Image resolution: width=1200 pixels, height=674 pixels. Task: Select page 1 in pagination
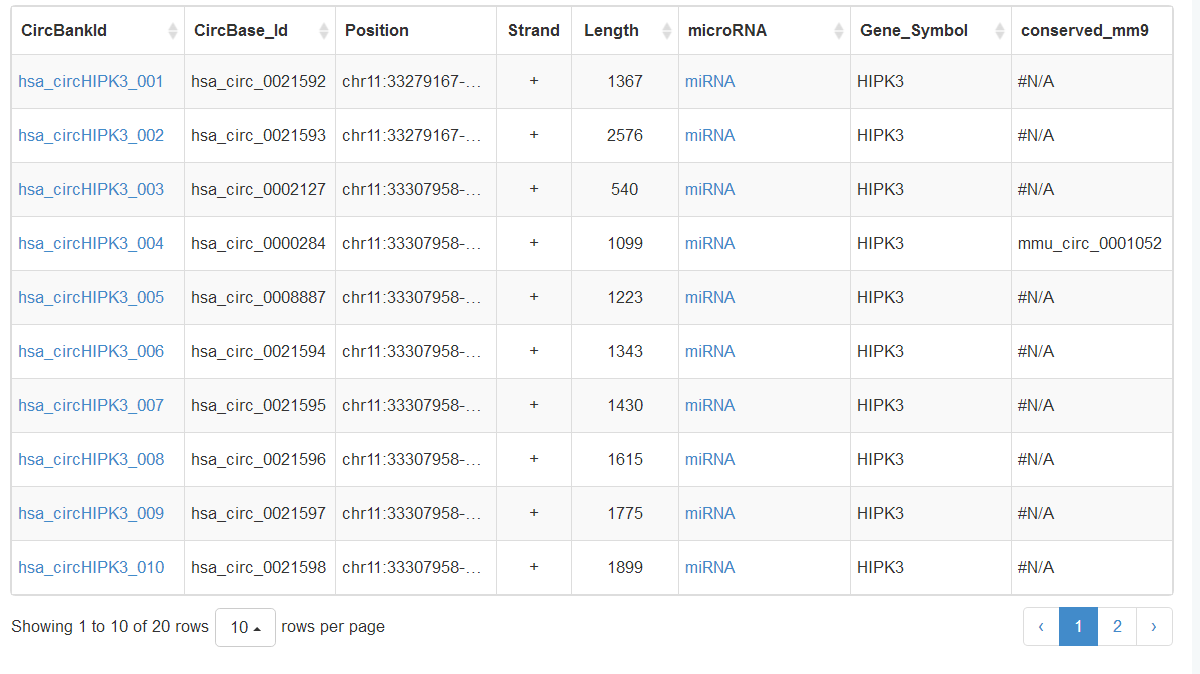click(x=1078, y=627)
